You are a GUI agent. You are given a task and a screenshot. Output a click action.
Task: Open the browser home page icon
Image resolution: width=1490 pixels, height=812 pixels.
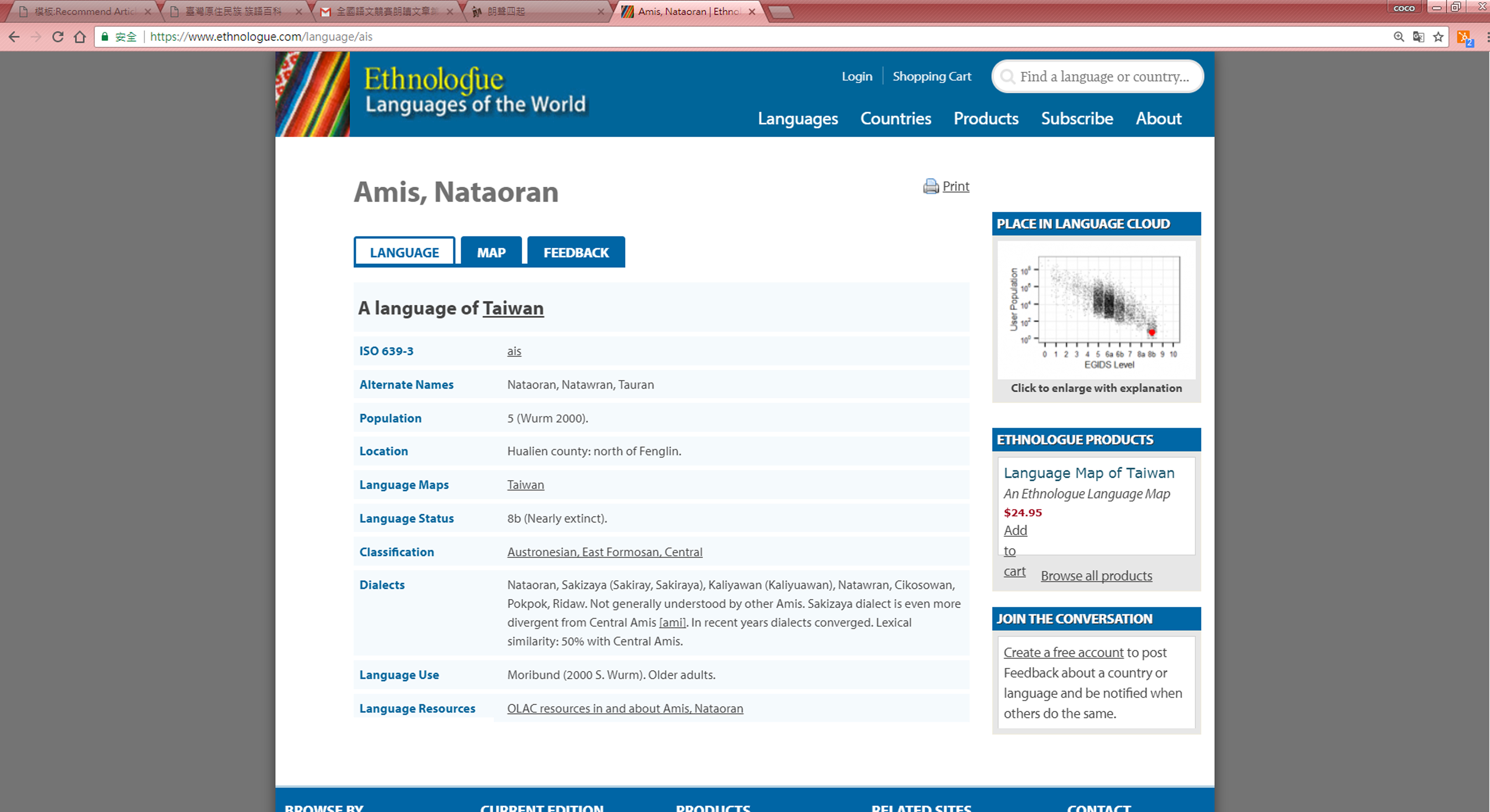(x=80, y=37)
